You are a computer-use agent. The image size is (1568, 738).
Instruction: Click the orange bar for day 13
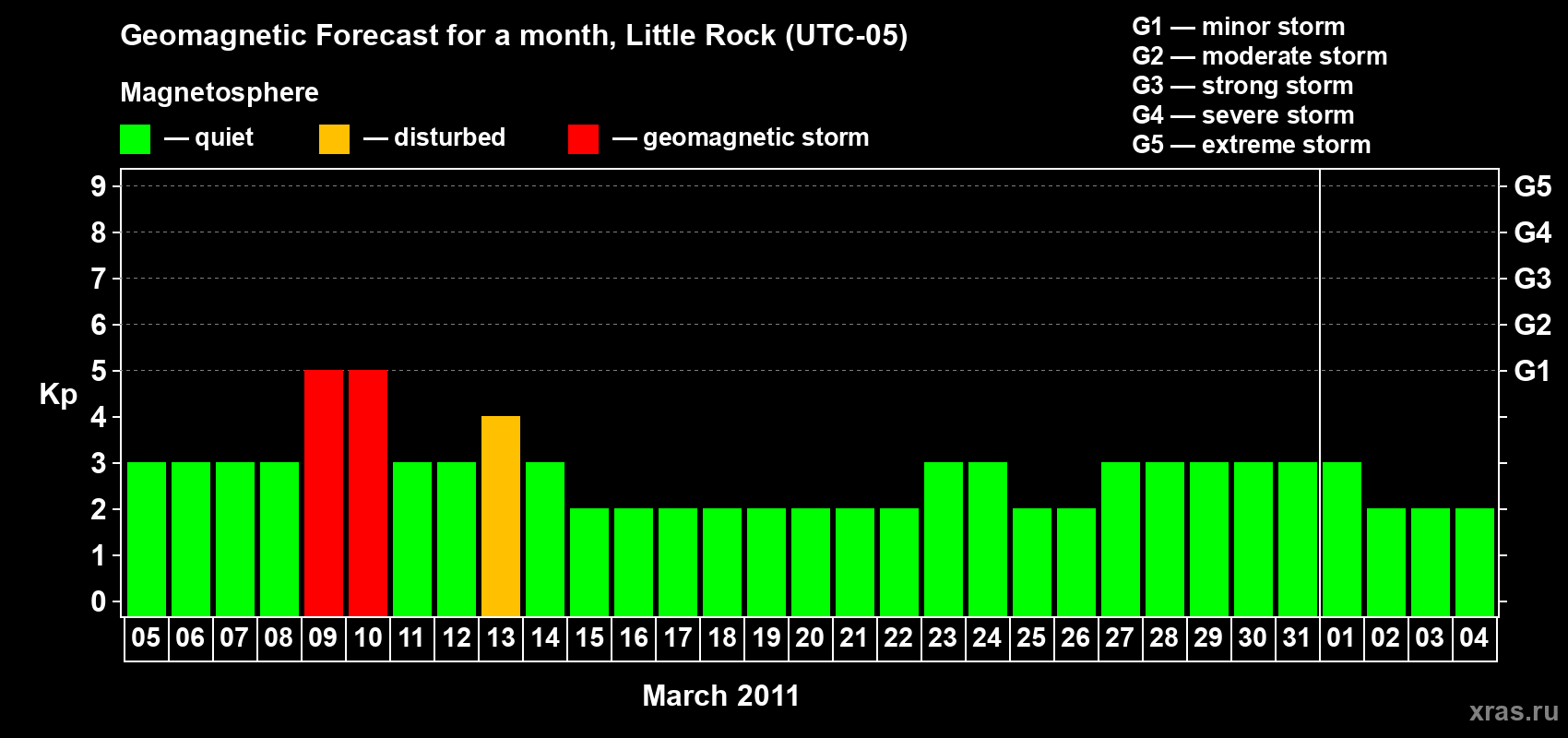[501, 516]
